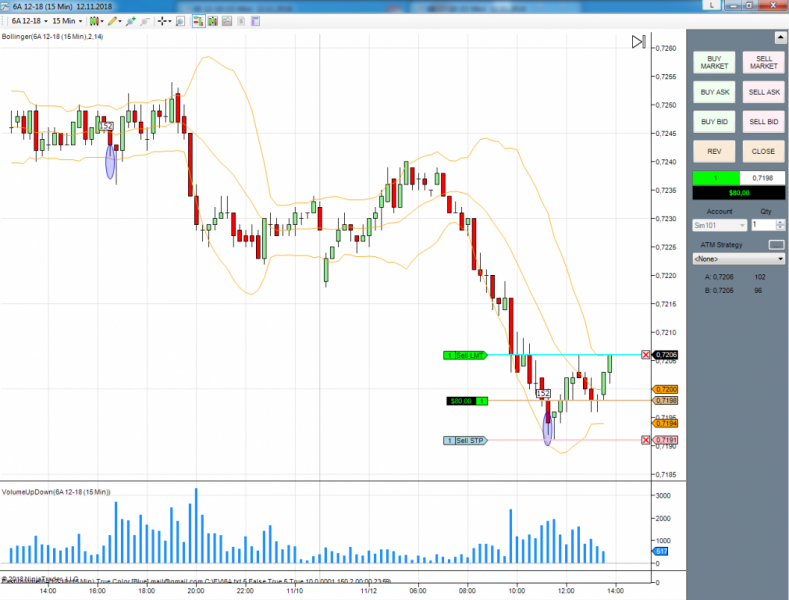
Task: Click the blue ellipse near 16:00
Action: coord(110,162)
